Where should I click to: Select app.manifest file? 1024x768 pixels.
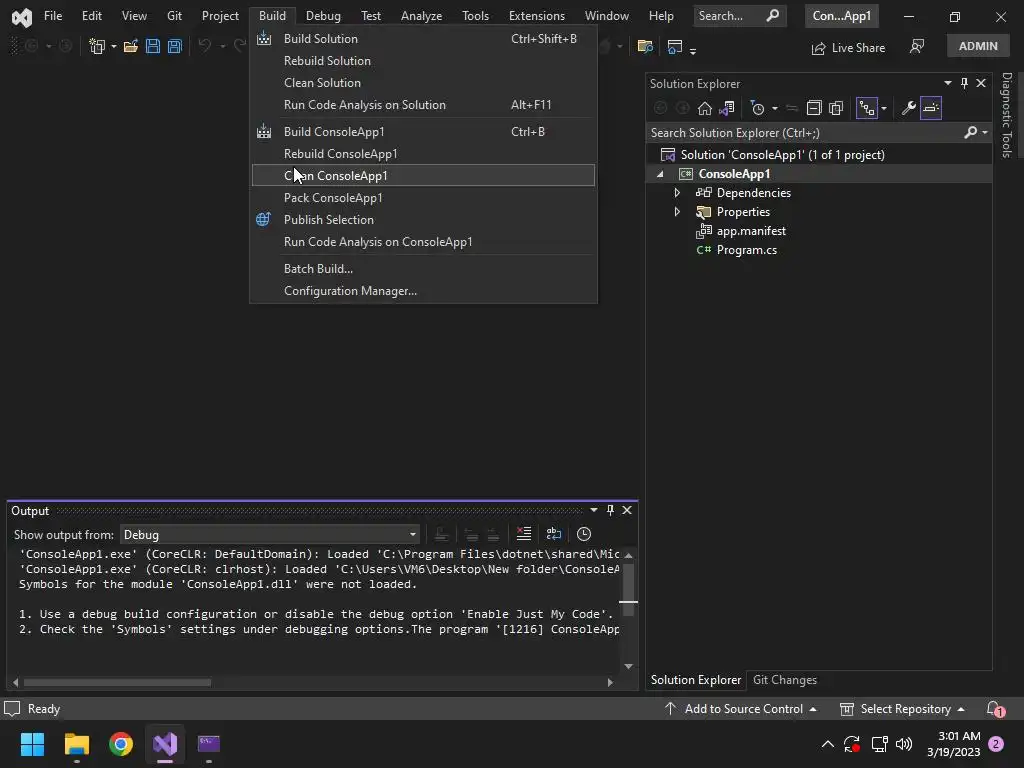pyautogui.click(x=751, y=231)
